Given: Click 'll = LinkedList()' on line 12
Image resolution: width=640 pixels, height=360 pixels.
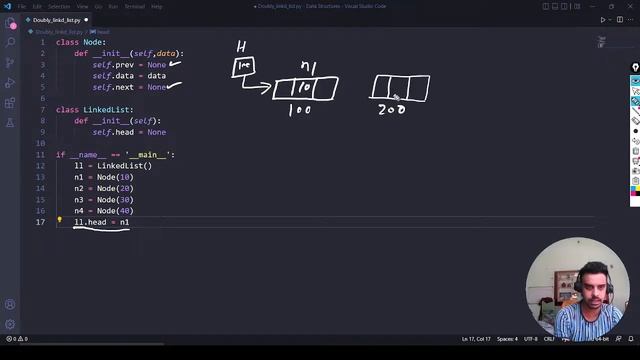Looking at the screenshot, I should pyautogui.click(x=113, y=166).
